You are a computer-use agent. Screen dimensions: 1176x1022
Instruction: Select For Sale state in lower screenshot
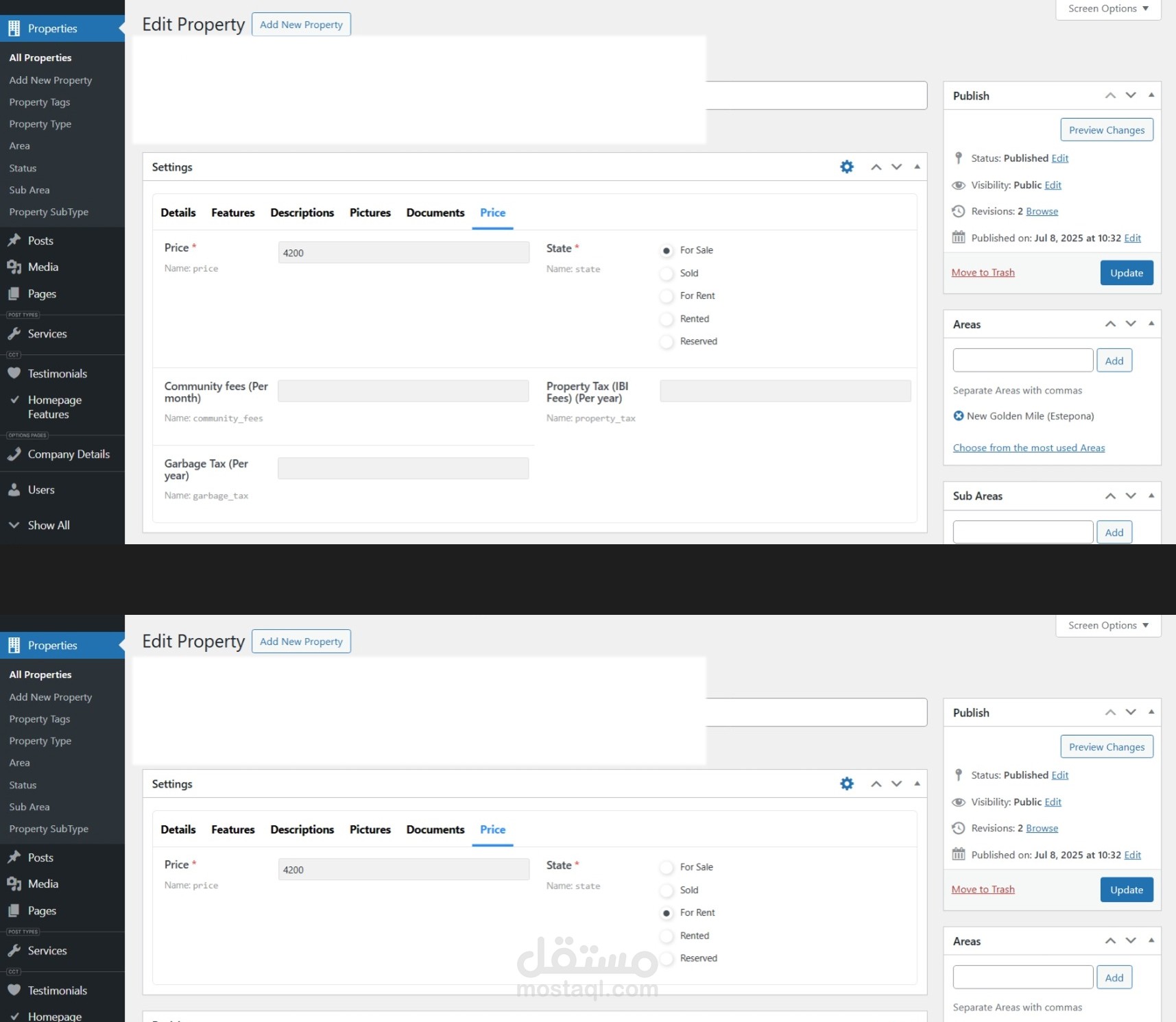pyautogui.click(x=667, y=868)
